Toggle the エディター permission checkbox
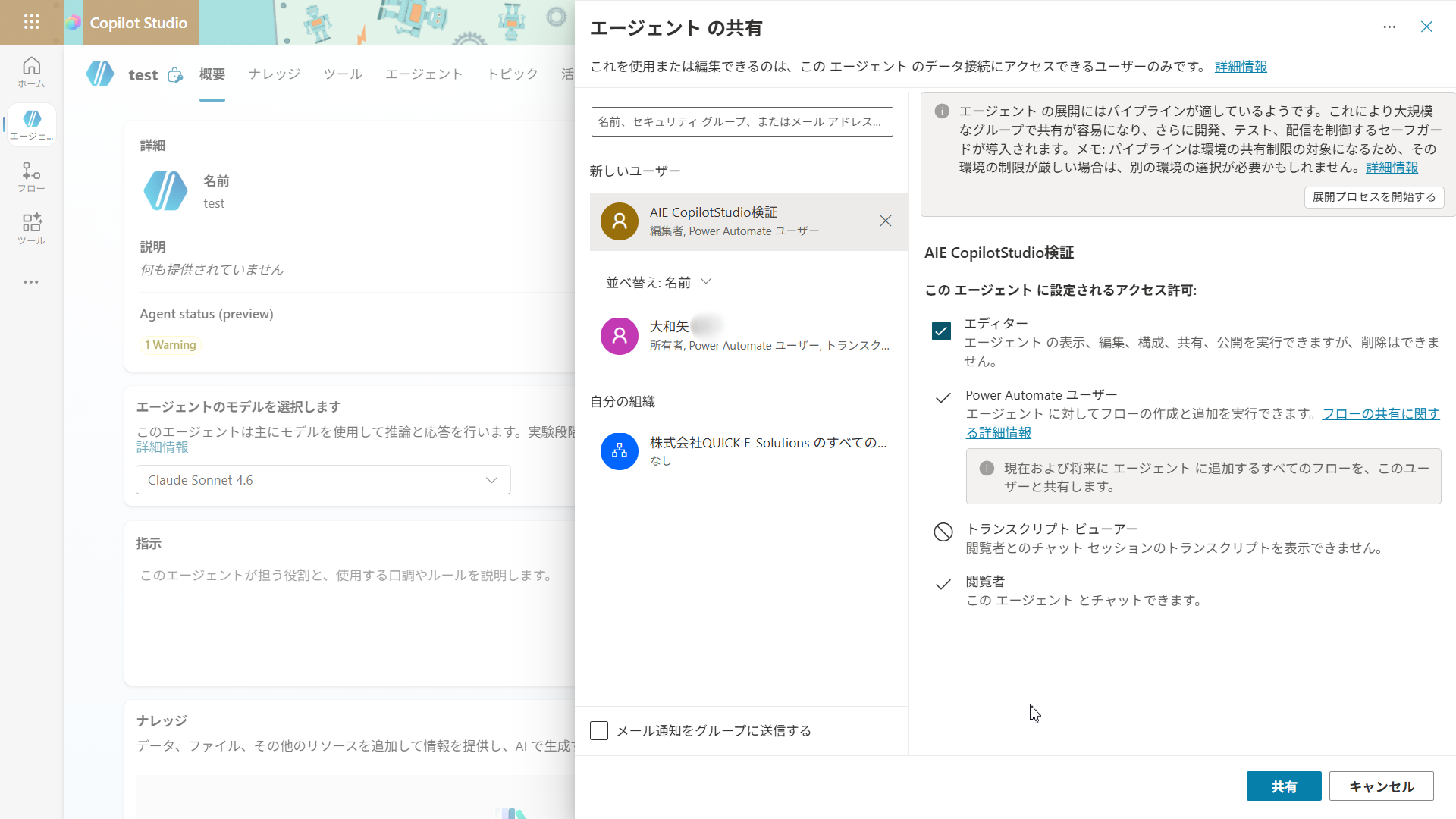Image resolution: width=1456 pixels, height=819 pixels. click(941, 331)
